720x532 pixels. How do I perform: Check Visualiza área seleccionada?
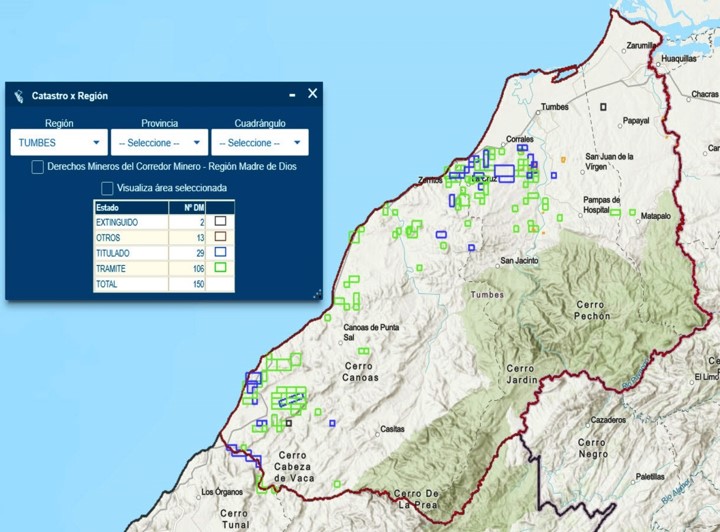[x=107, y=188]
